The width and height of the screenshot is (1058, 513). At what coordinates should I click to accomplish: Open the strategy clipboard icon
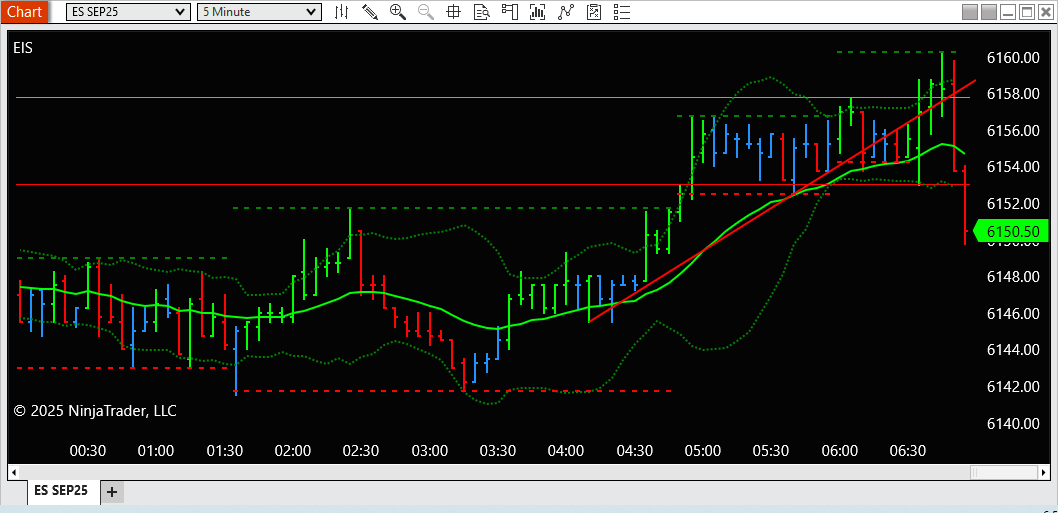coord(594,11)
